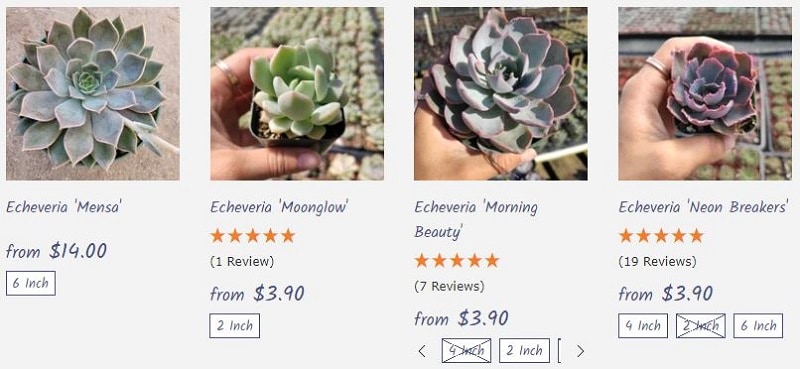Follow the Echeveria 'Neon Breakers' title link

point(704,207)
